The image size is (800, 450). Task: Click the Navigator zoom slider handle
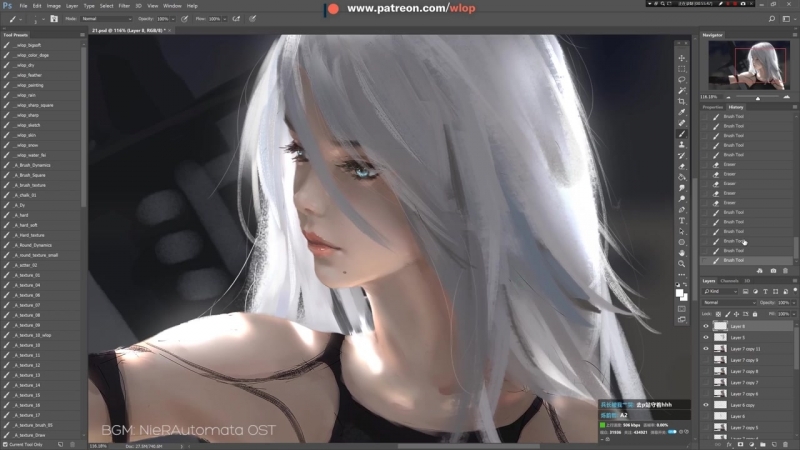click(x=758, y=97)
